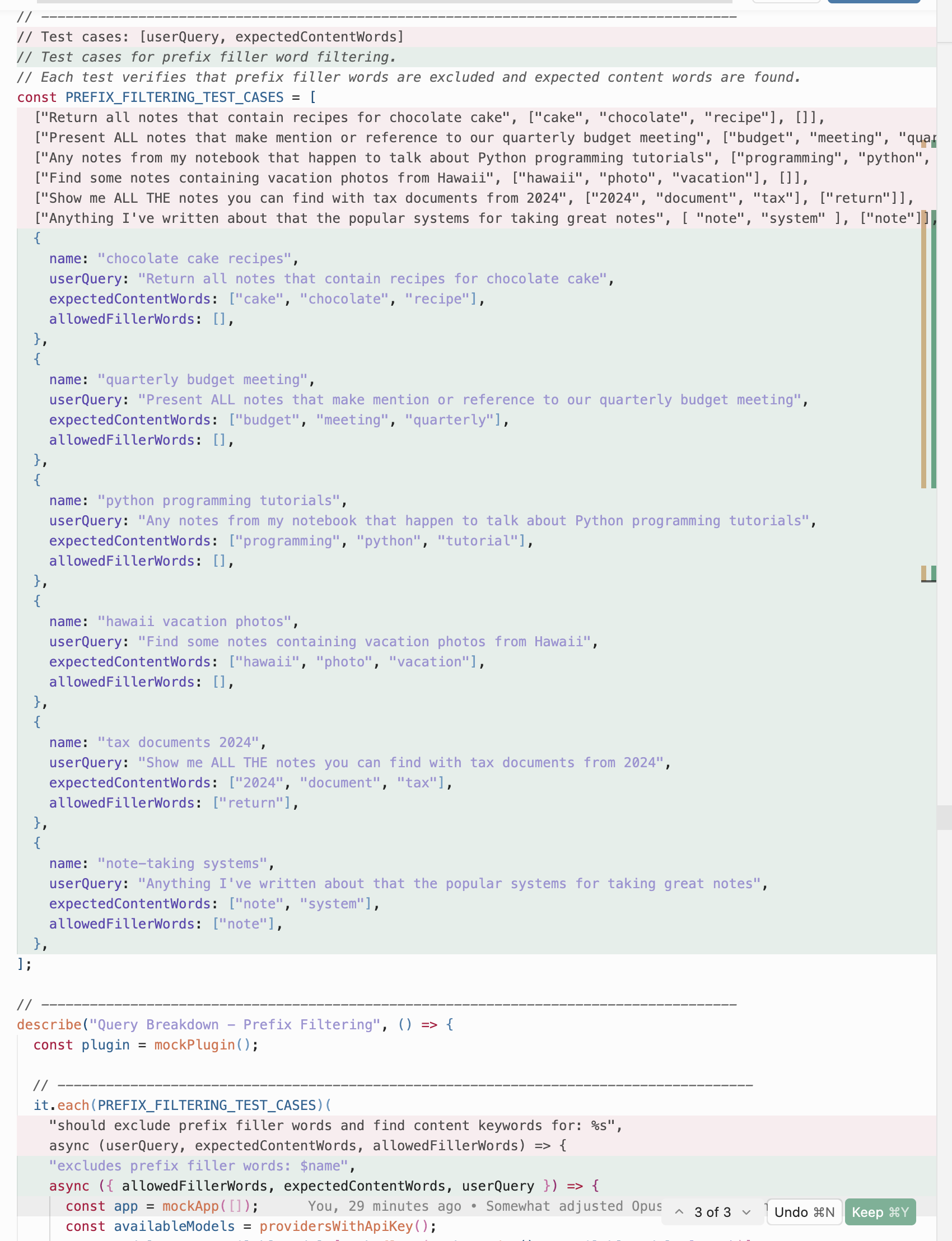Viewport: 952px width, 1241px height.
Task: Place cursor on the describe keyword
Action: click(x=49, y=1024)
